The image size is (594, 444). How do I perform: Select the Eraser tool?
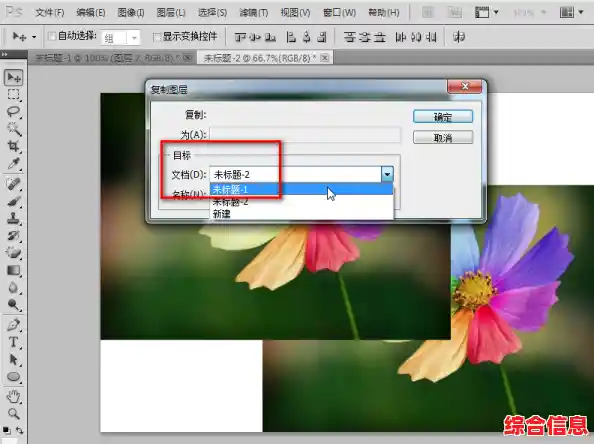coord(14,252)
